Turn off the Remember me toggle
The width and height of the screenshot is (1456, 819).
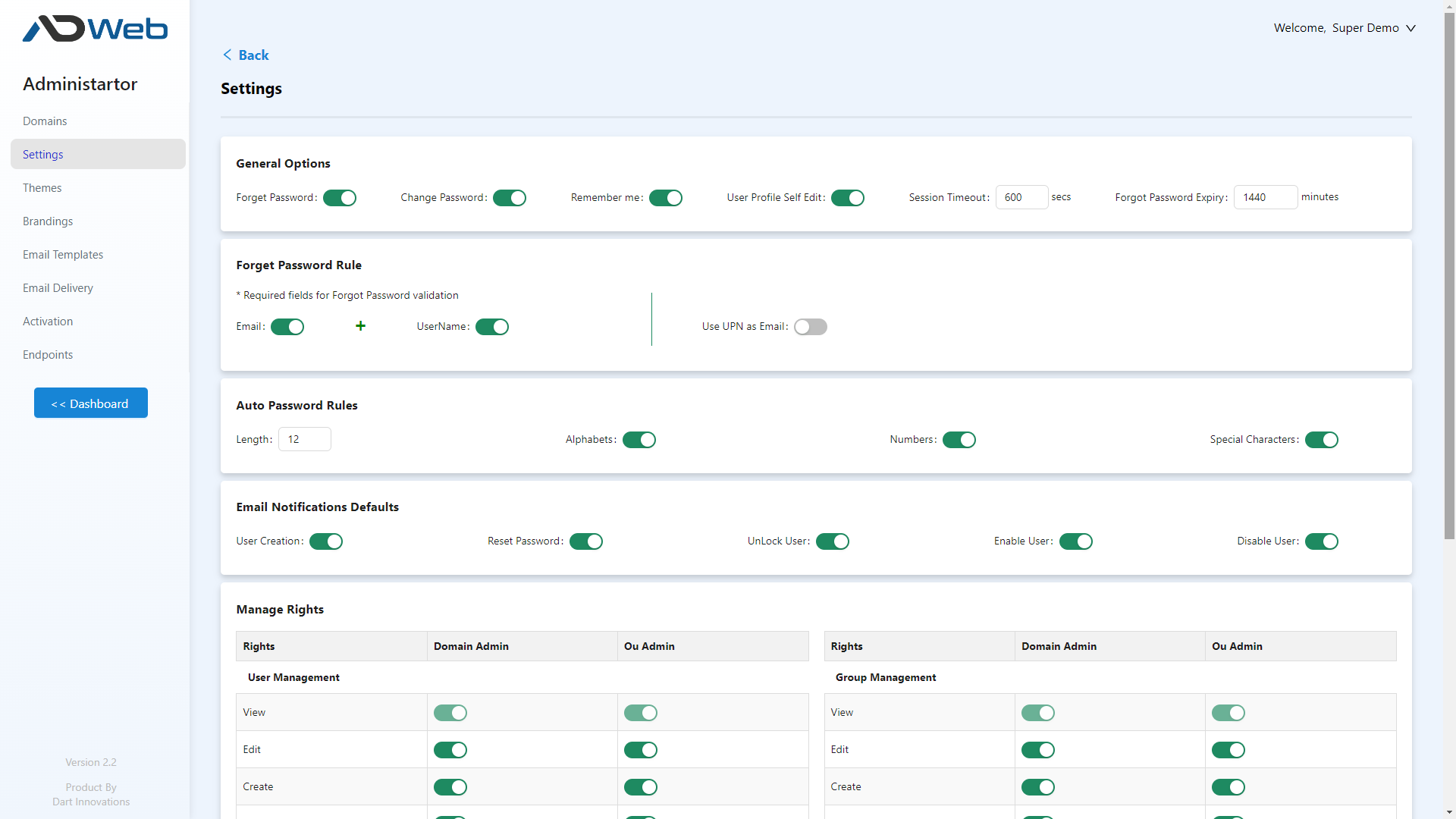666,197
